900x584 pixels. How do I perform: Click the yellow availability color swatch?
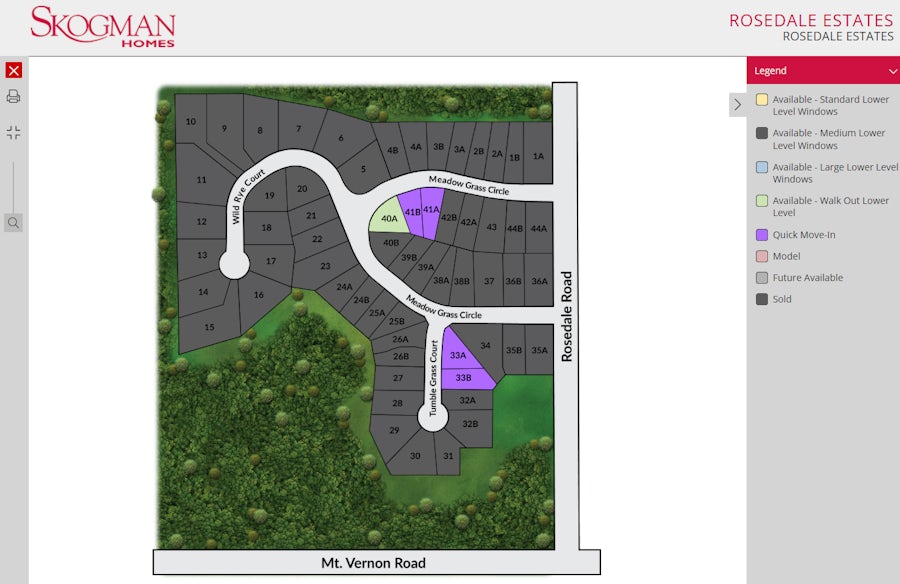[x=760, y=99]
